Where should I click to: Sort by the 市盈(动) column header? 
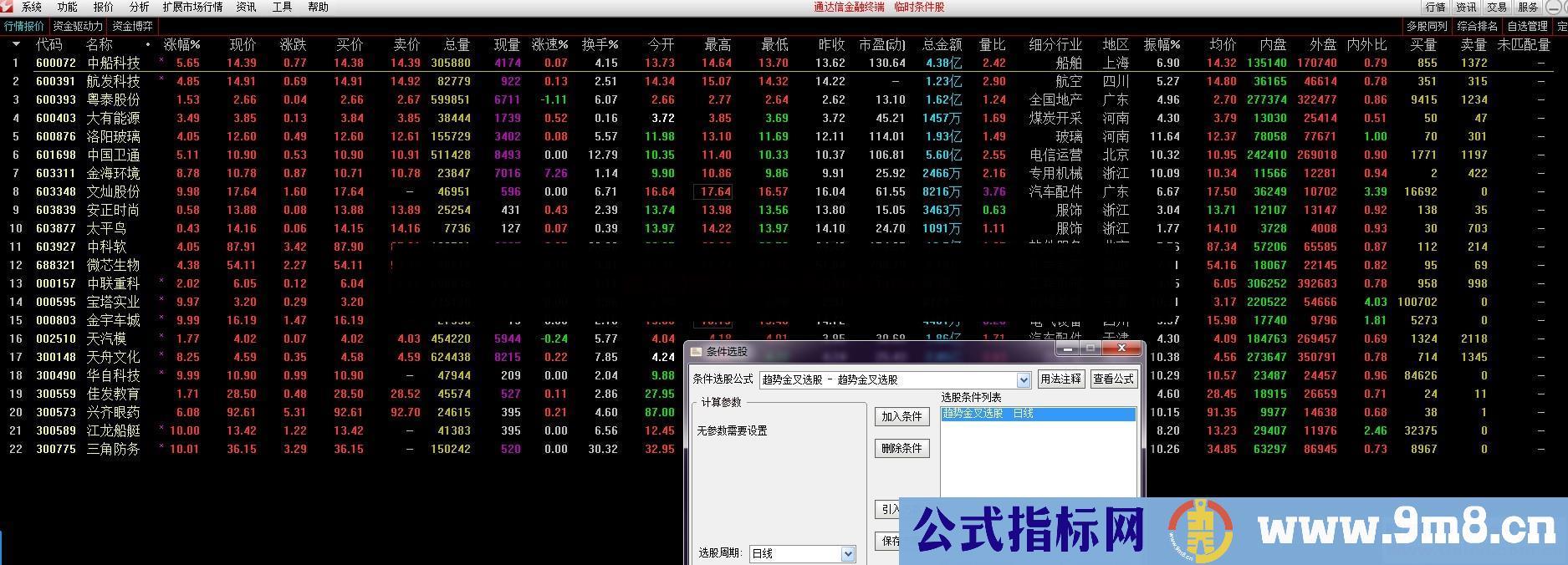click(x=882, y=44)
